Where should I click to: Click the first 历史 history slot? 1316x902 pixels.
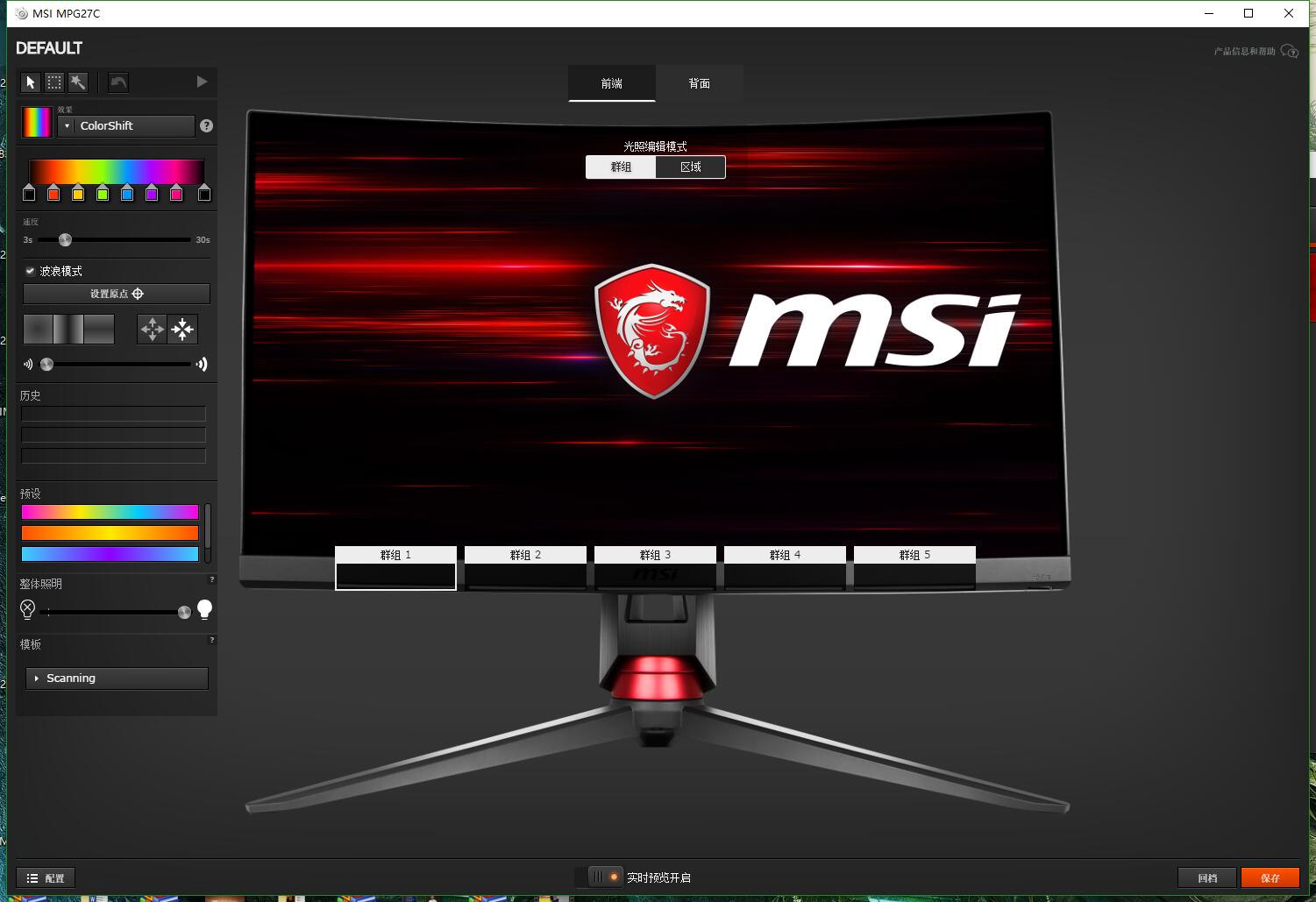pyautogui.click(x=114, y=414)
